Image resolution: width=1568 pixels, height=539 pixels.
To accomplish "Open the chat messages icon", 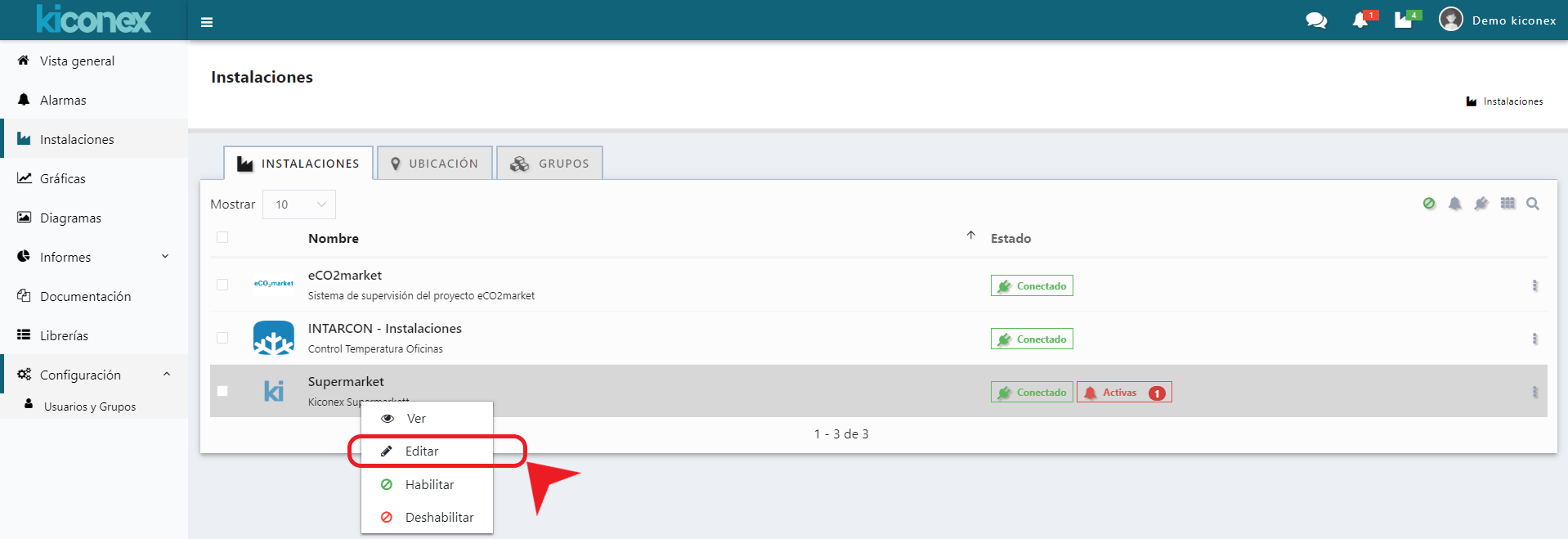I will pos(1316,20).
